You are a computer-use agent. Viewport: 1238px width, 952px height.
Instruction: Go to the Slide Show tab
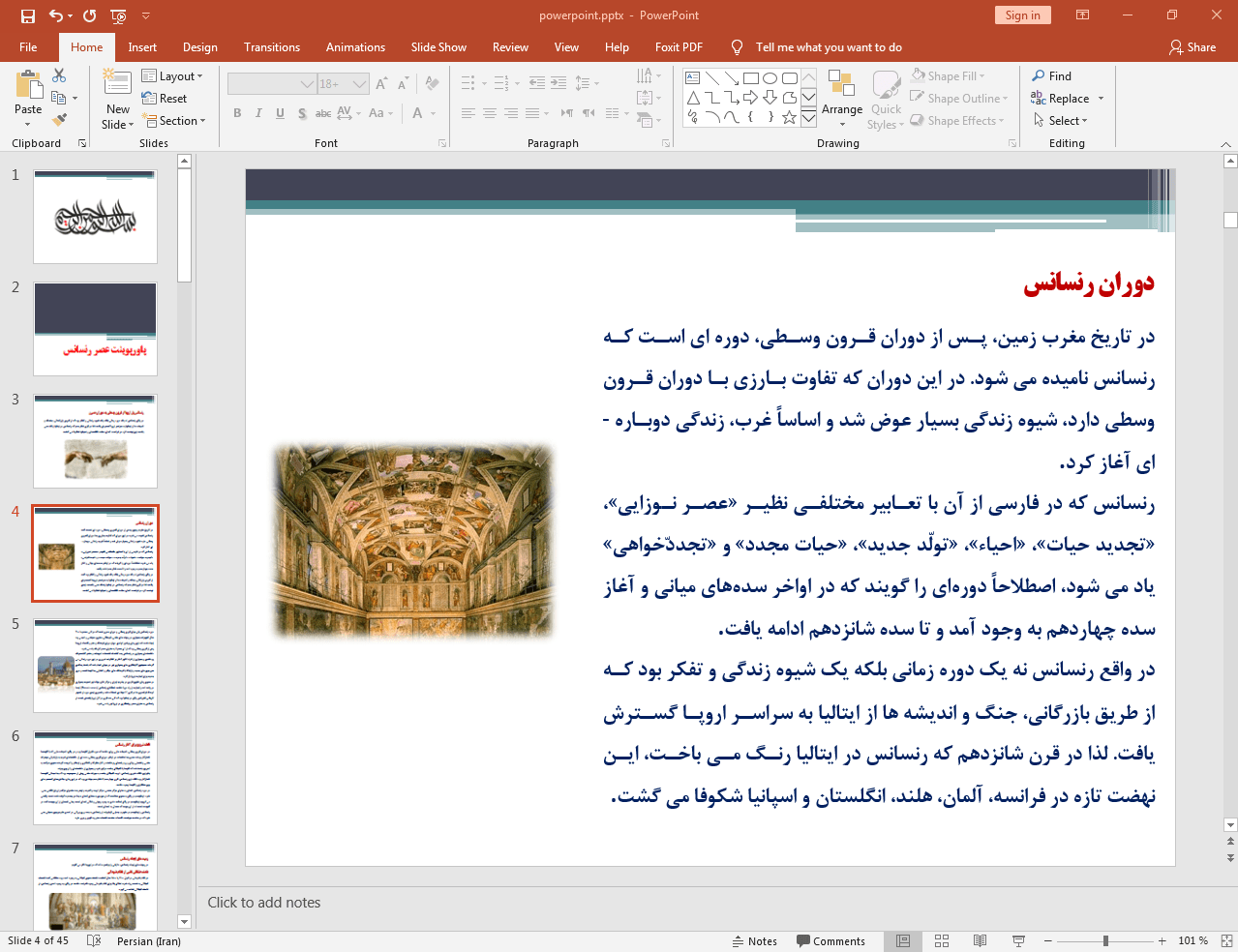pos(438,47)
